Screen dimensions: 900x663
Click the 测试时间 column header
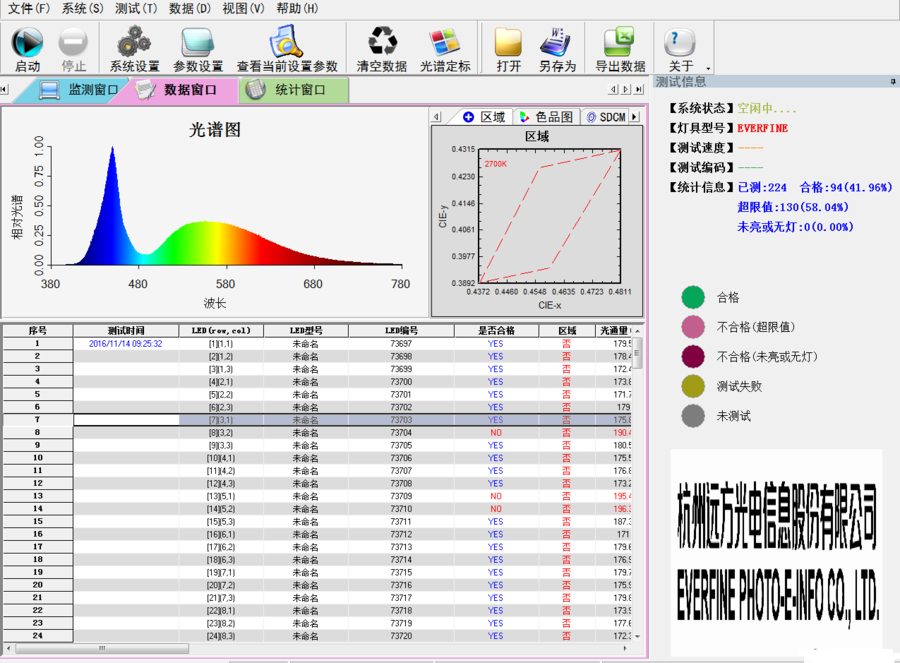(126, 331)
